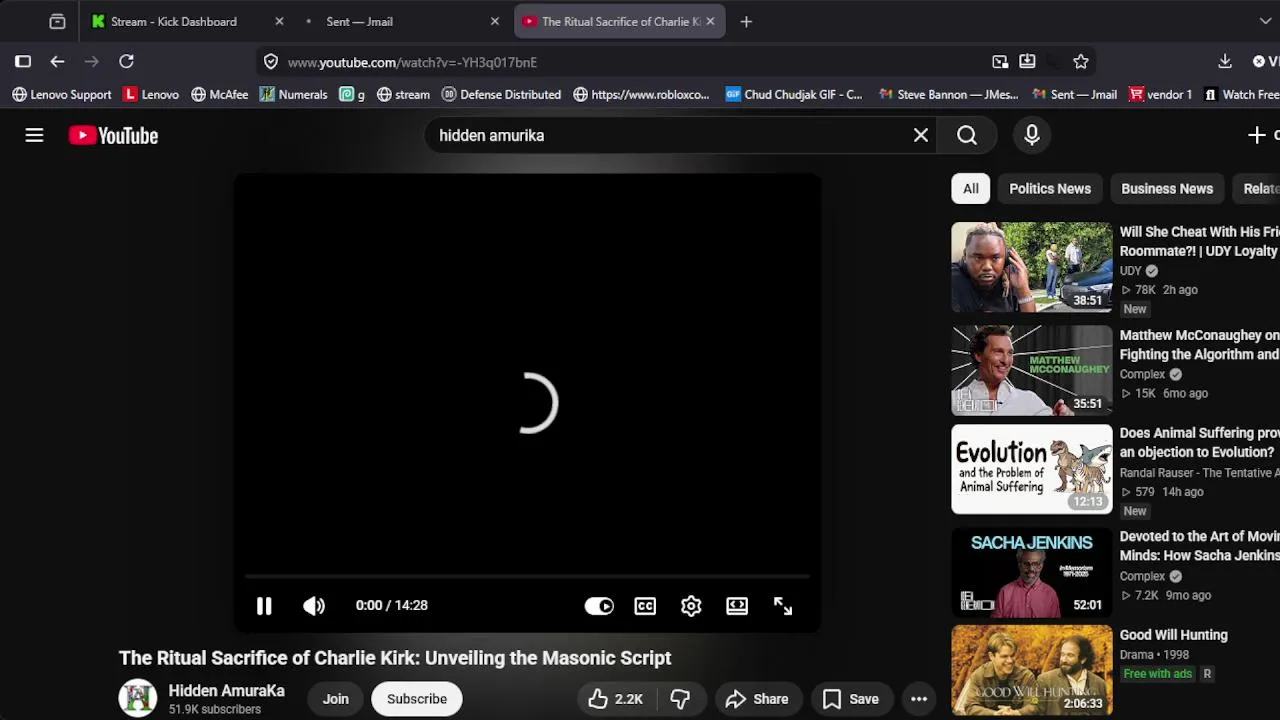Dislike this video
Screen dimensions: 1280x720
(680, 699)
